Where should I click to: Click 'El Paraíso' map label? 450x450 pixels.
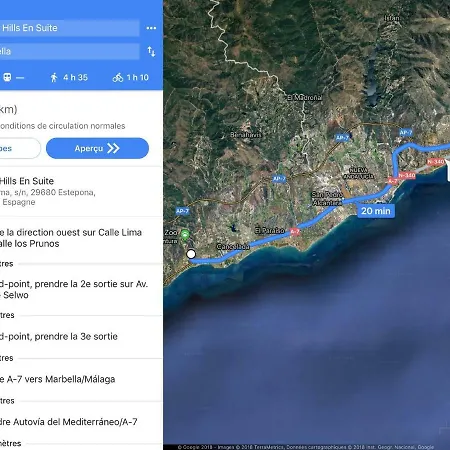coord(270,230)
